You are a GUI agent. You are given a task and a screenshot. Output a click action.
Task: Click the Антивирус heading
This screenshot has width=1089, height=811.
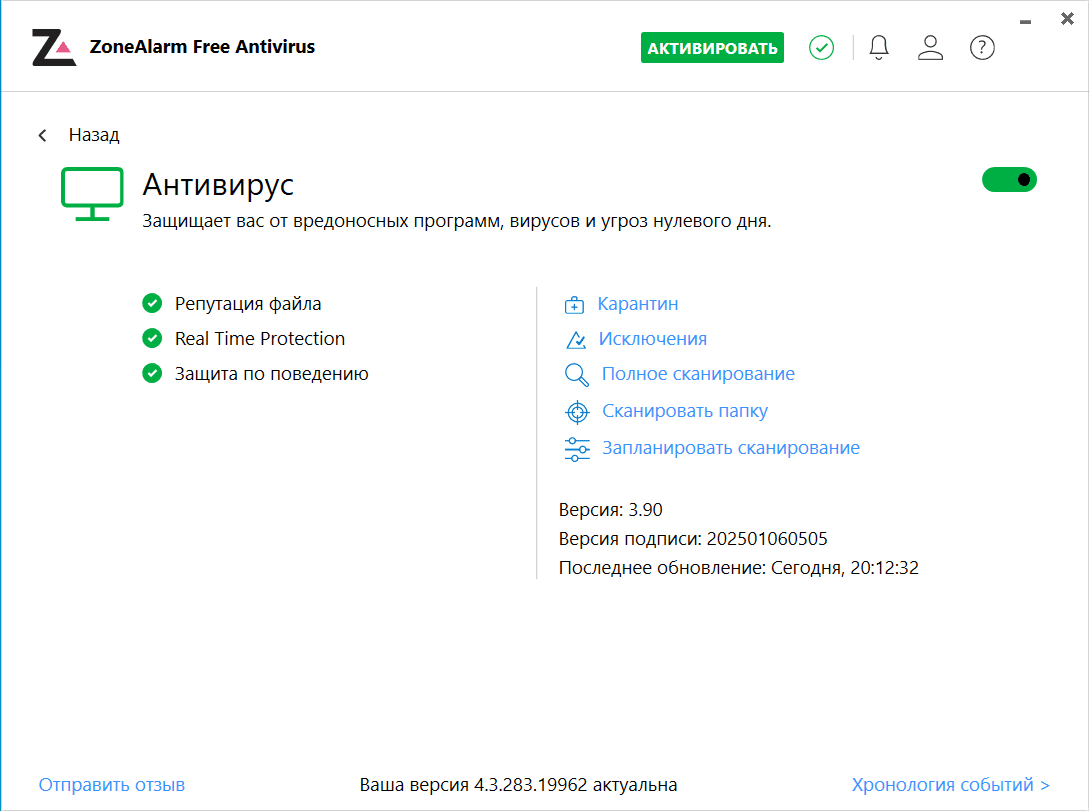click(218, 185)
